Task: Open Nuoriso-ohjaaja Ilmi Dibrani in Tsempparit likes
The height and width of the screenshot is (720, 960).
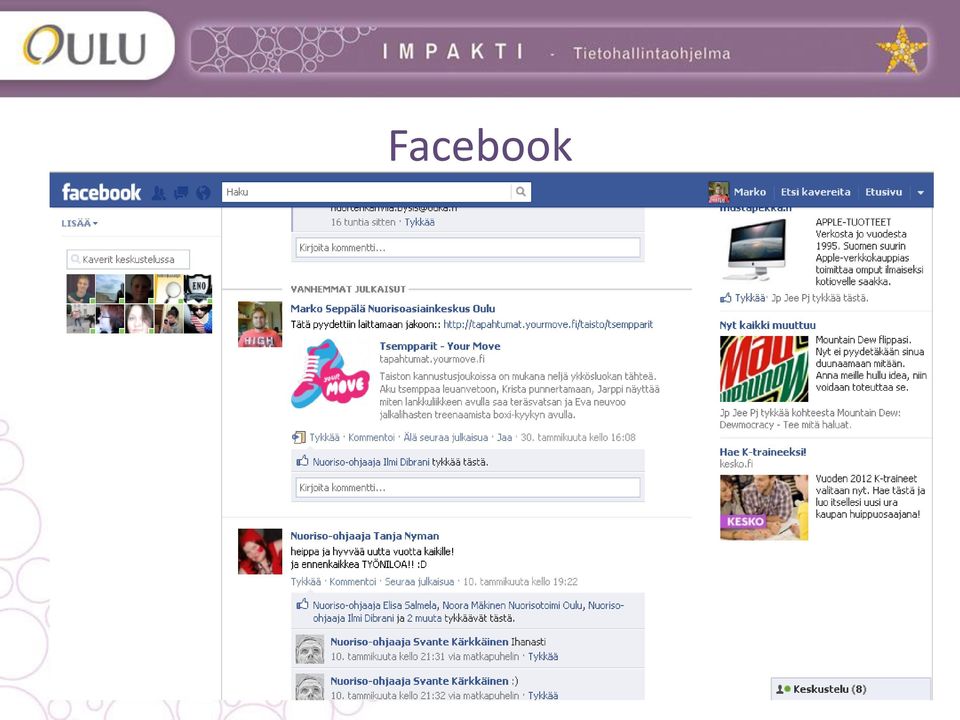Action: point(371,462)
